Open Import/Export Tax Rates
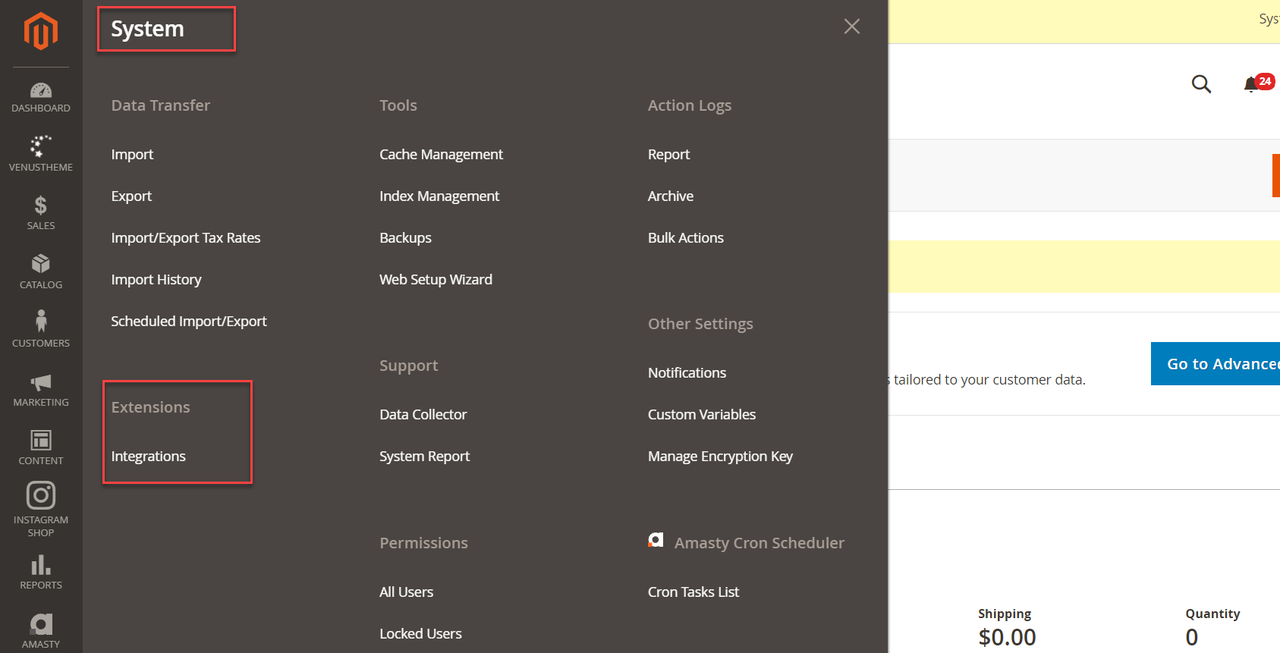Viewport: 1280px width, 653px height. (186, 238)
